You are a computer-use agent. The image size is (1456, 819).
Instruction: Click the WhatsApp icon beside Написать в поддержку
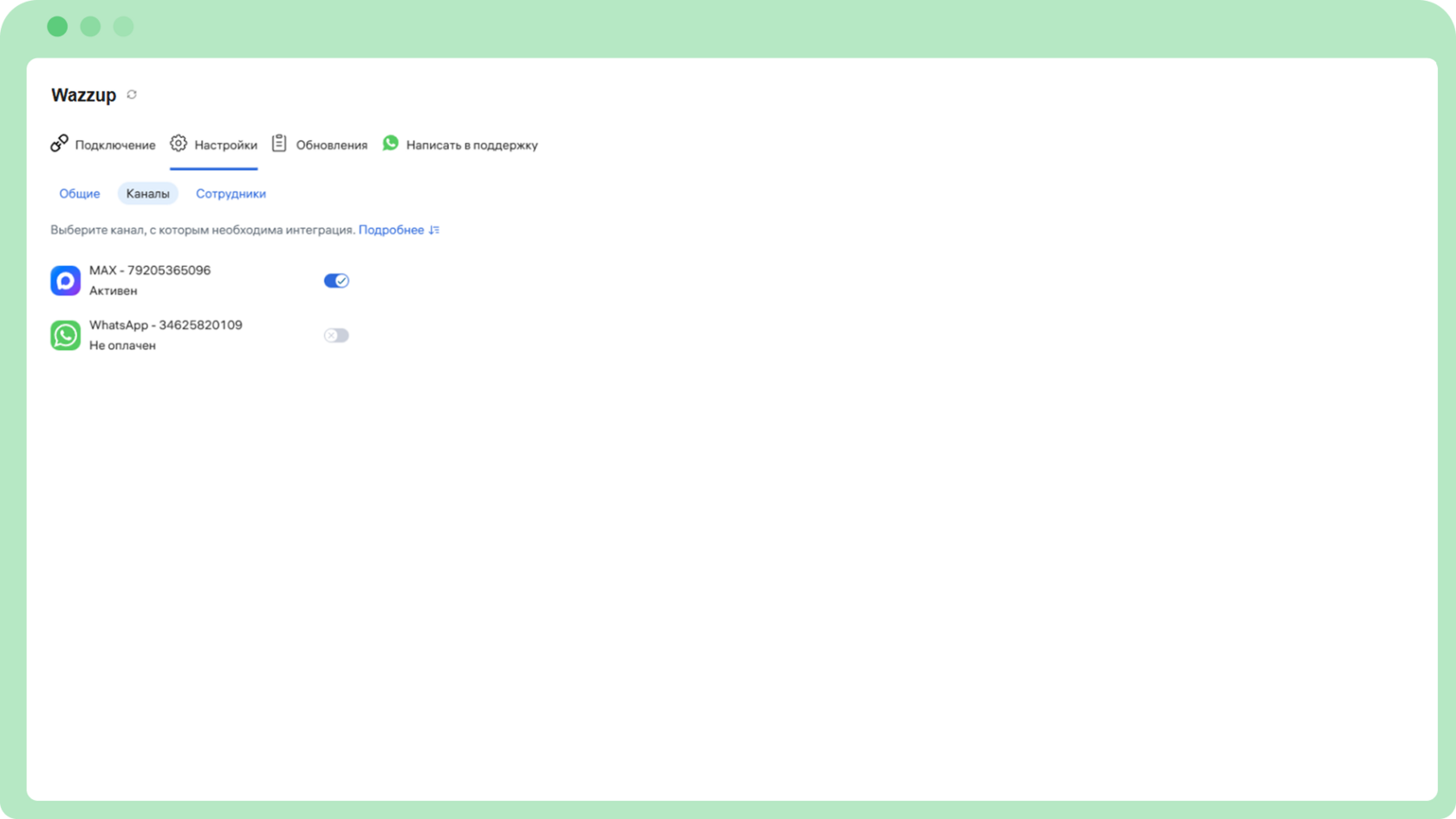(x=391, y=143)
